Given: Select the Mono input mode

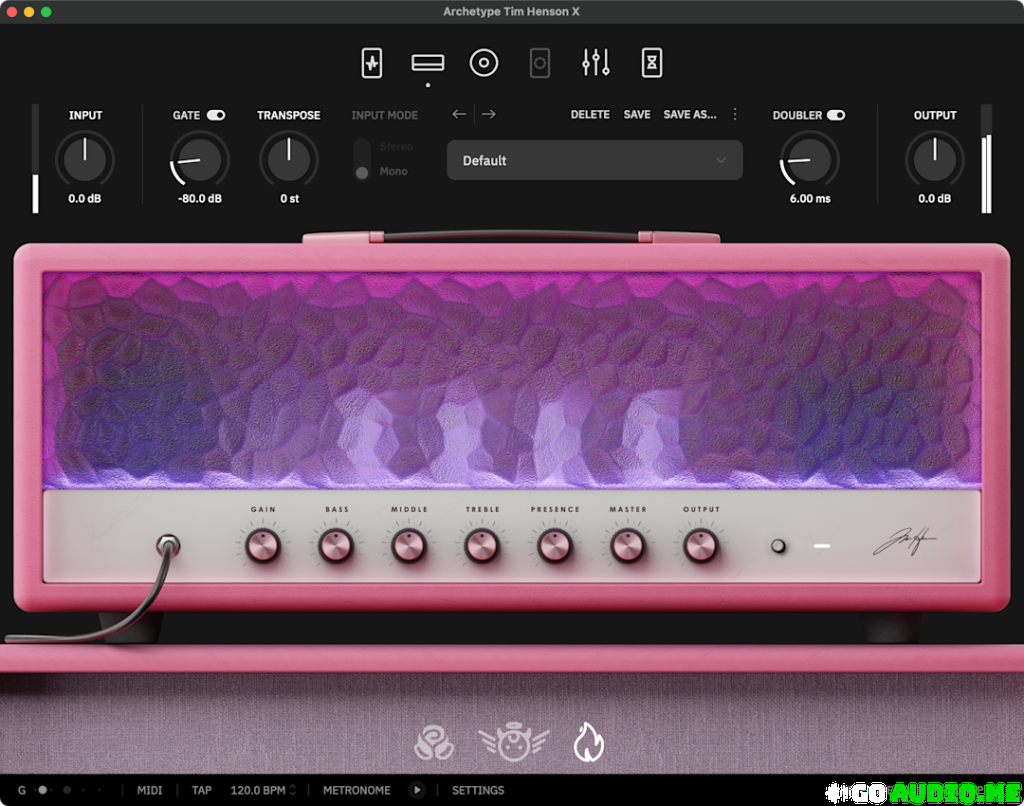Looking at the screenshot, I should 361,170.
